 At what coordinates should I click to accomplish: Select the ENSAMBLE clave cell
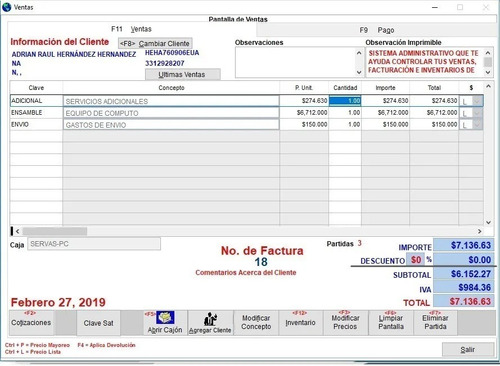tap(36, 113)
